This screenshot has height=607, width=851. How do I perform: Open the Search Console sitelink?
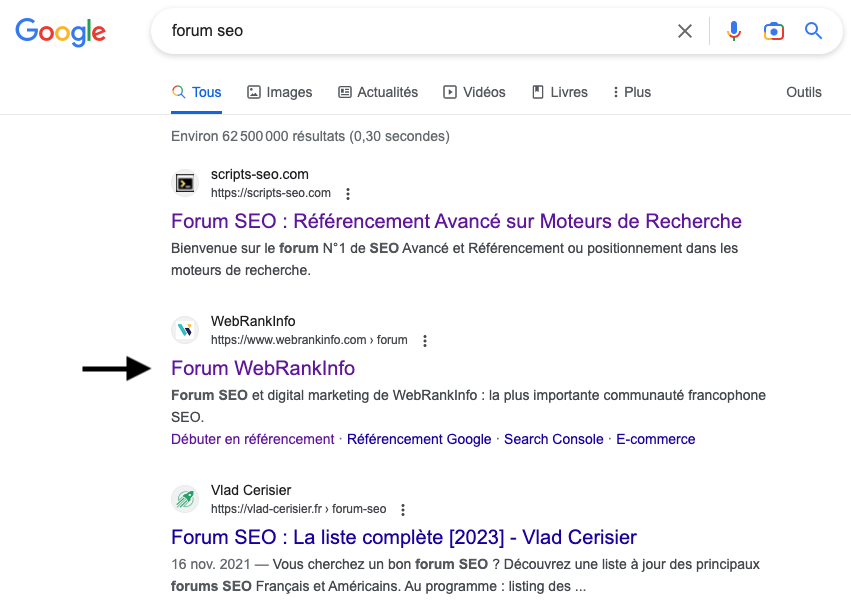554,439
